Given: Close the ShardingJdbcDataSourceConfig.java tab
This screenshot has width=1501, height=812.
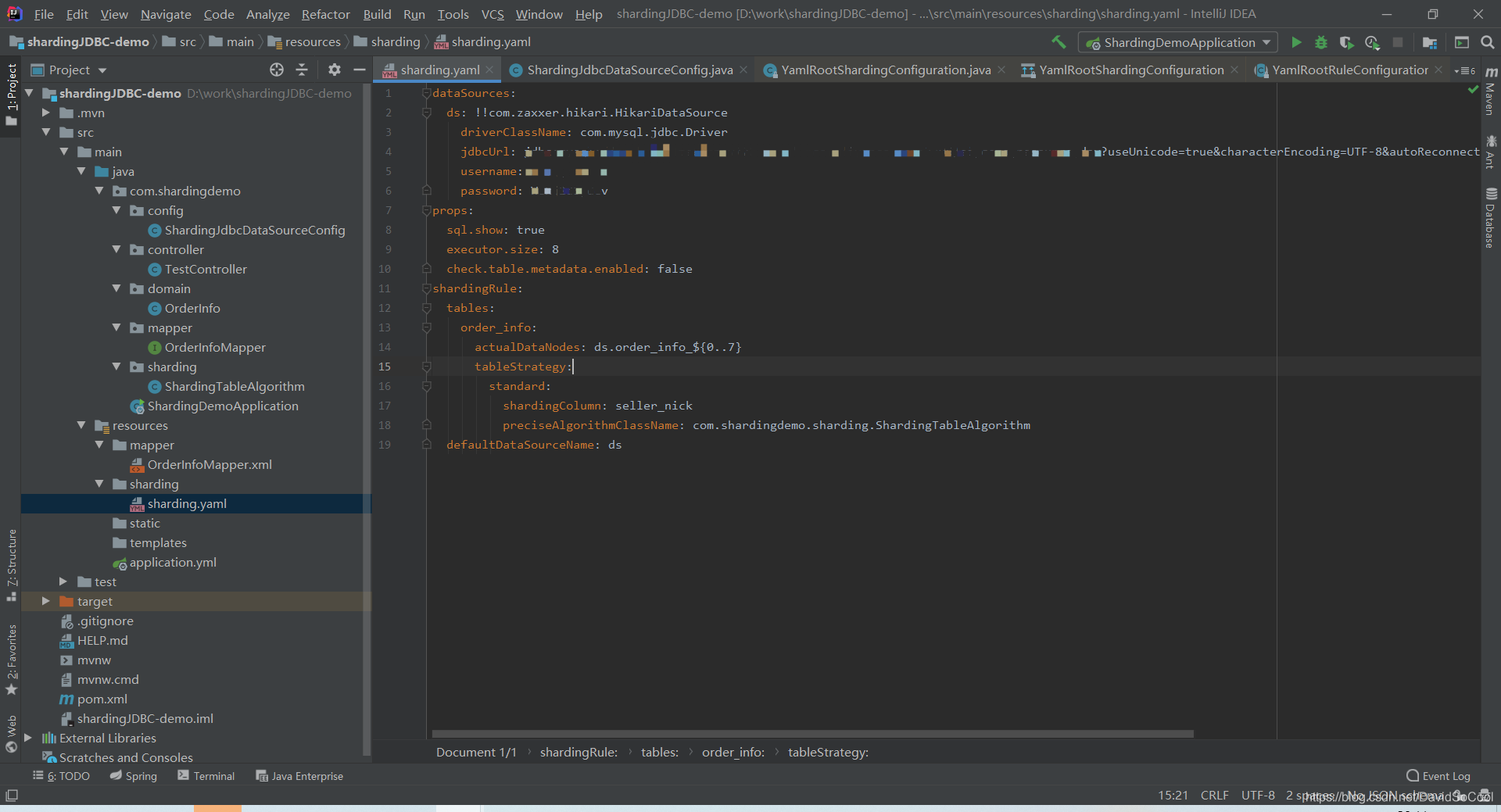Looking at the screenshot, I should (743, 70).
